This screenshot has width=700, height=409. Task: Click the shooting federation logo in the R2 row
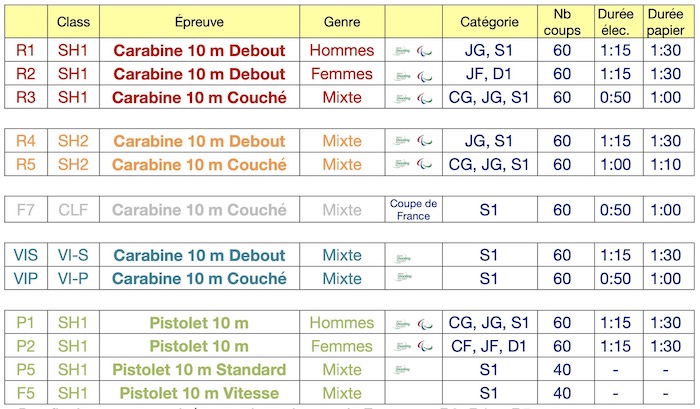(402, 75)
